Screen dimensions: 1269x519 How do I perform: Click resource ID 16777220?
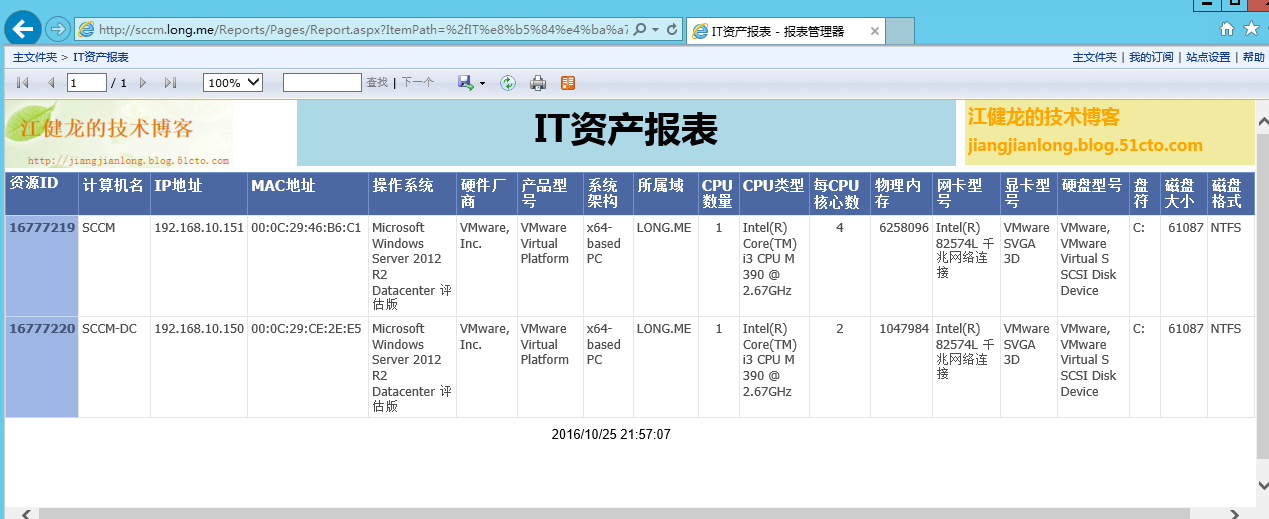(42, 328)
